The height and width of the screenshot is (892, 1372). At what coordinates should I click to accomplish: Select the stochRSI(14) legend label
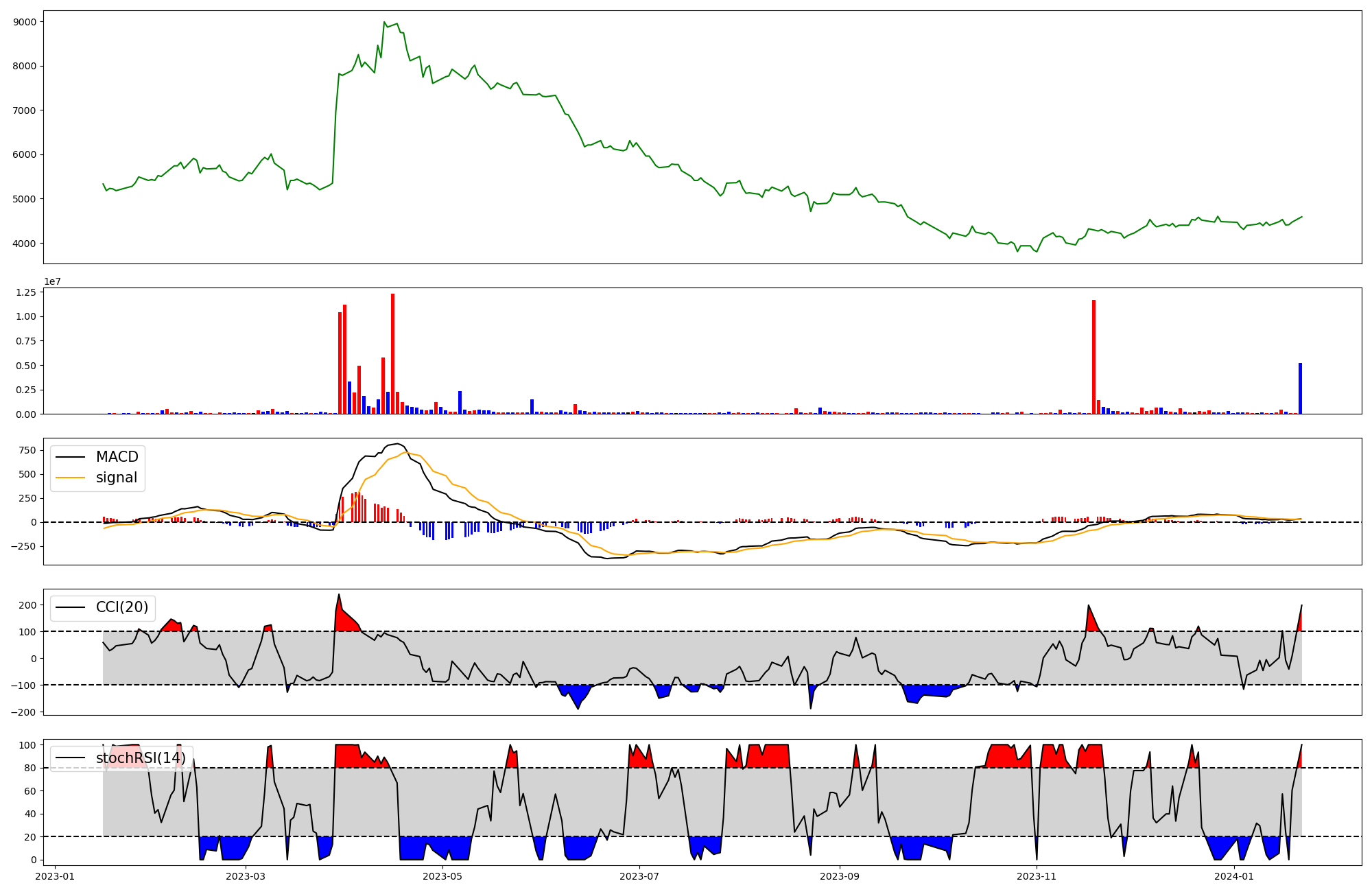click(x=140, y=758)
